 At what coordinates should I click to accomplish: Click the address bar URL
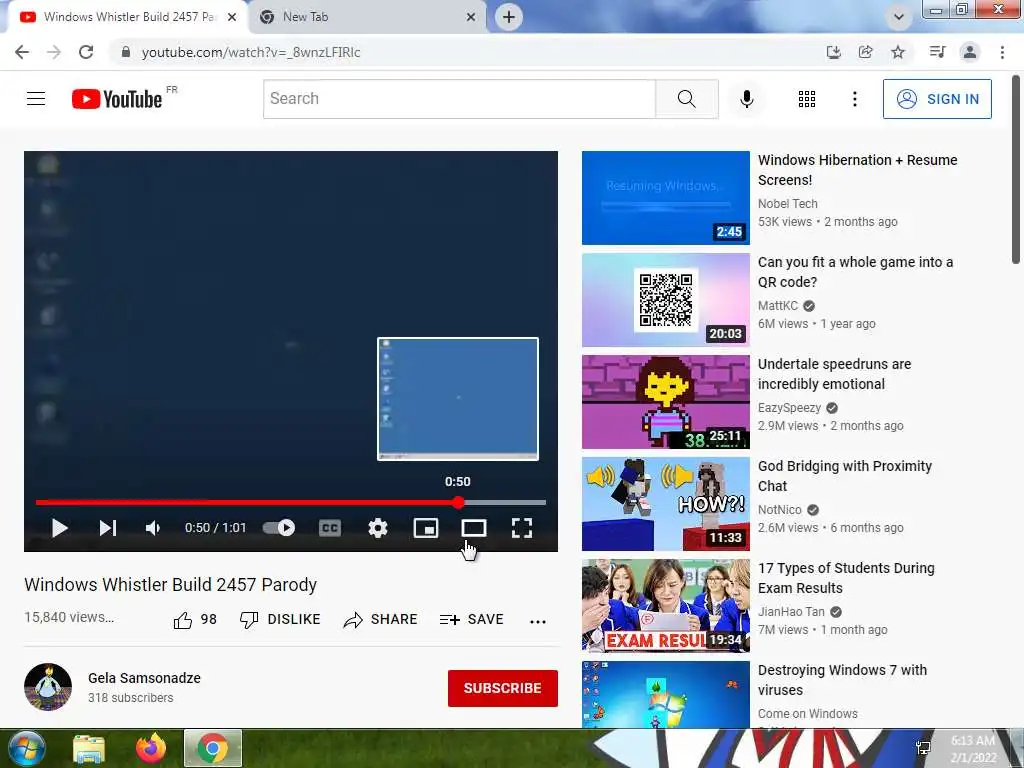pyautogui.click(x=251, y=52)
